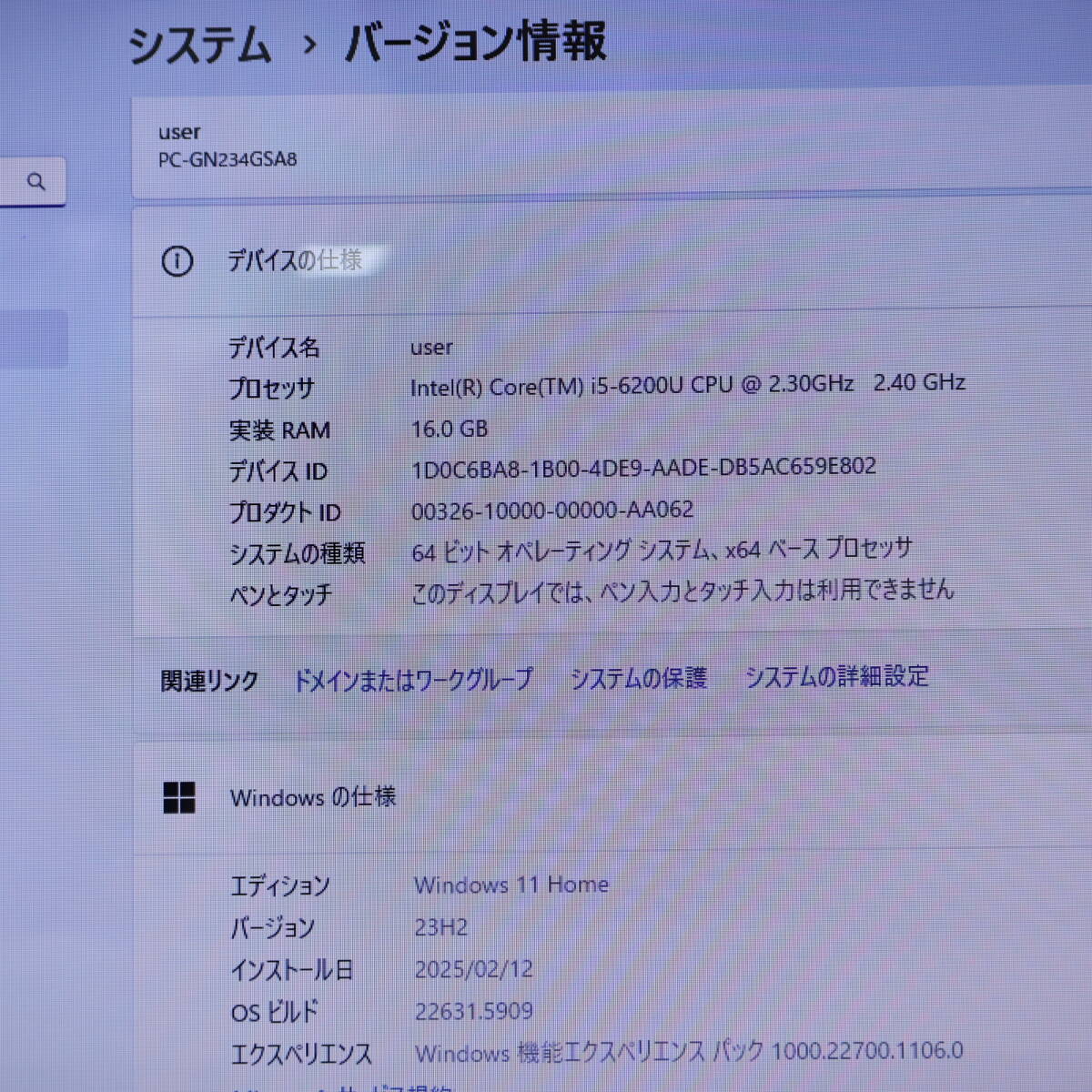Select product ID 00326-10000-00000-AA062

(552, 511)
